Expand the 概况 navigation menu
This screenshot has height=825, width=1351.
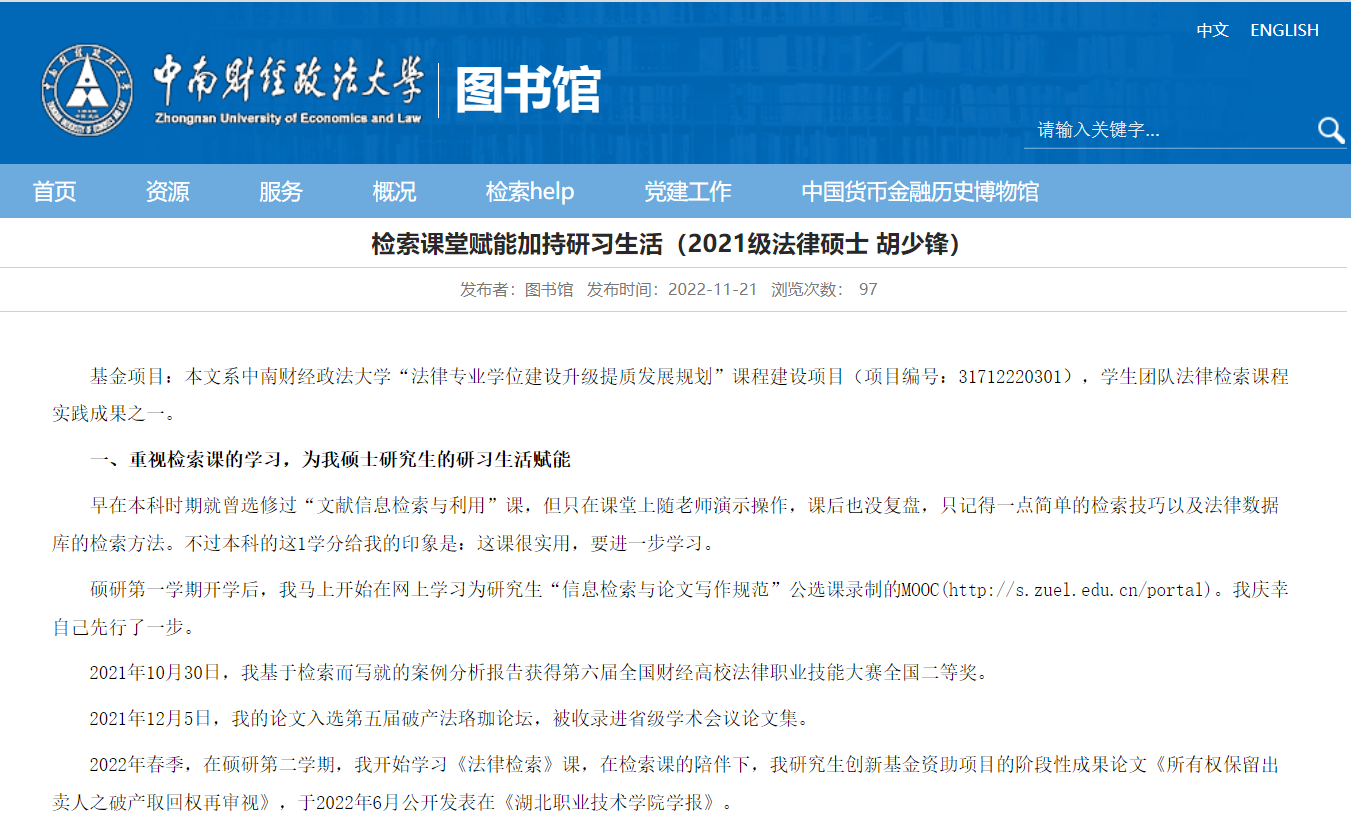pyautogui.click(x=394, y=191)
